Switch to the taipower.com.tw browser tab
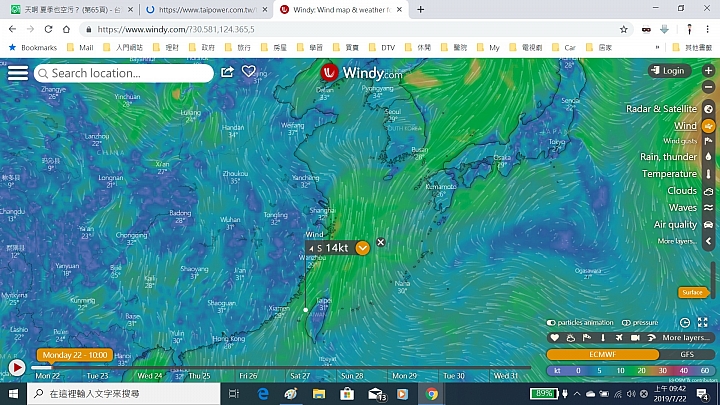The height and width of the screenshot is (405, 720). [x=207, y=9]
